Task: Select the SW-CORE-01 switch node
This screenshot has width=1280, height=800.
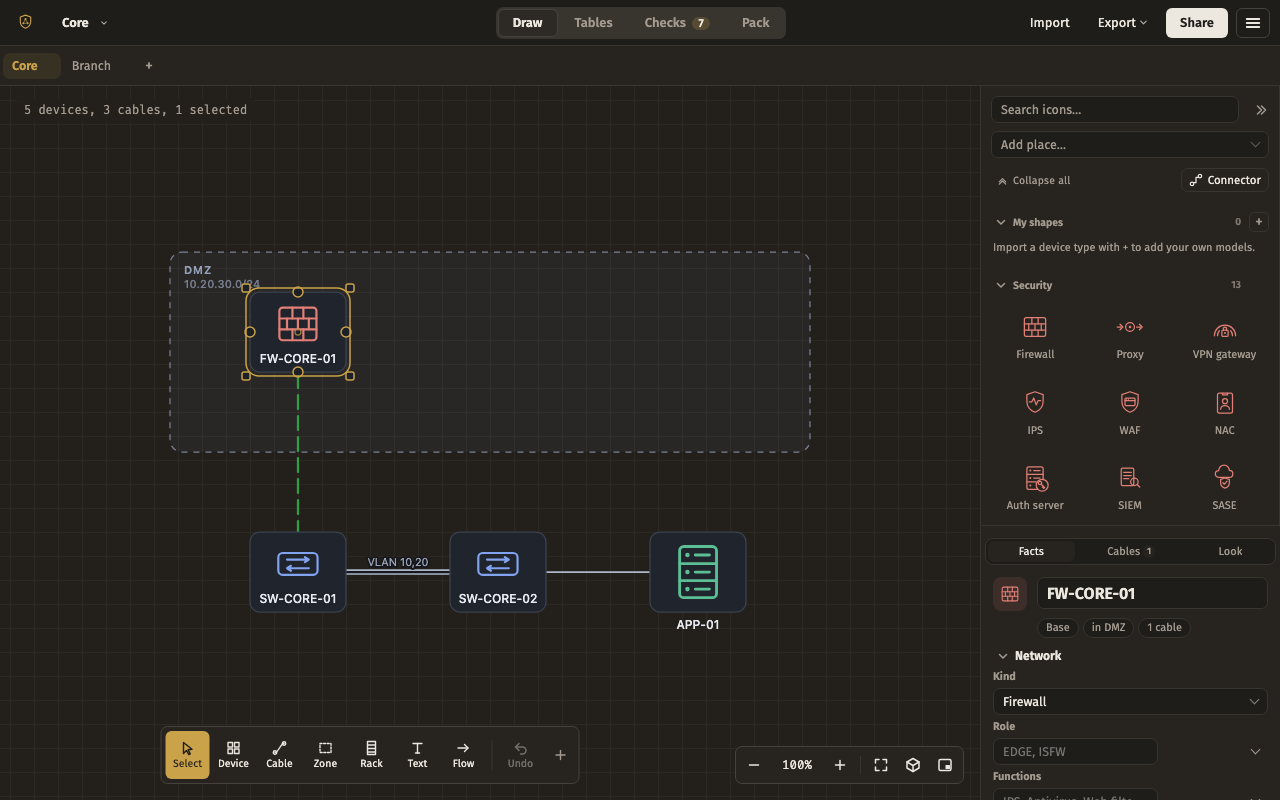Action: [298, 572]
